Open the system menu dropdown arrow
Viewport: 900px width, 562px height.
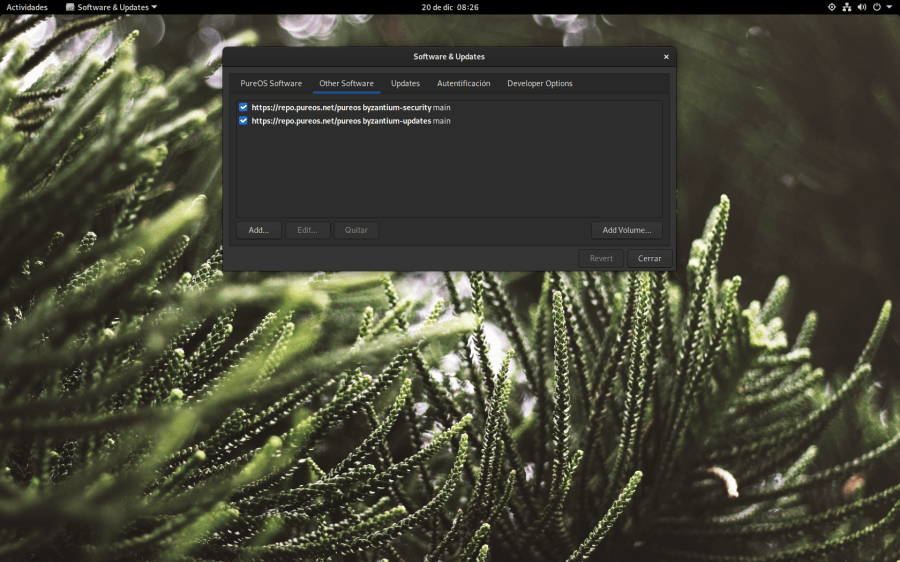point(889,7)
